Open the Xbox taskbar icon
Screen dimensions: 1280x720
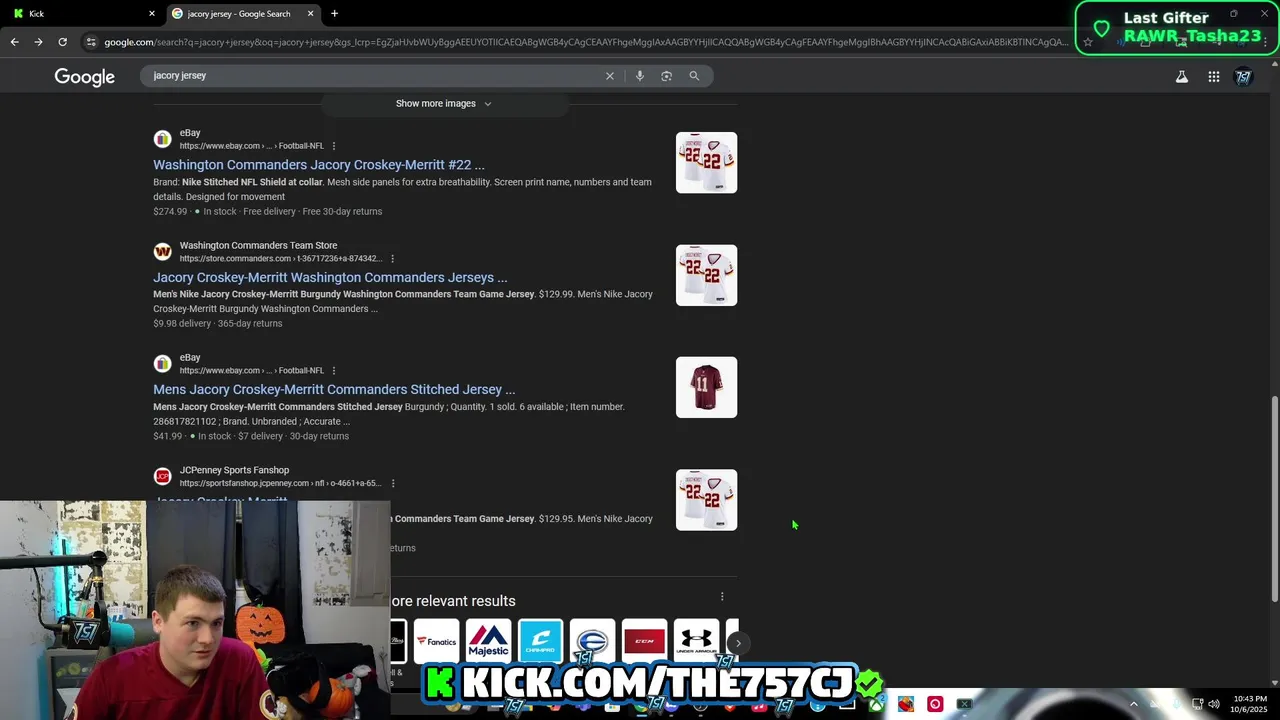(876, 704)
